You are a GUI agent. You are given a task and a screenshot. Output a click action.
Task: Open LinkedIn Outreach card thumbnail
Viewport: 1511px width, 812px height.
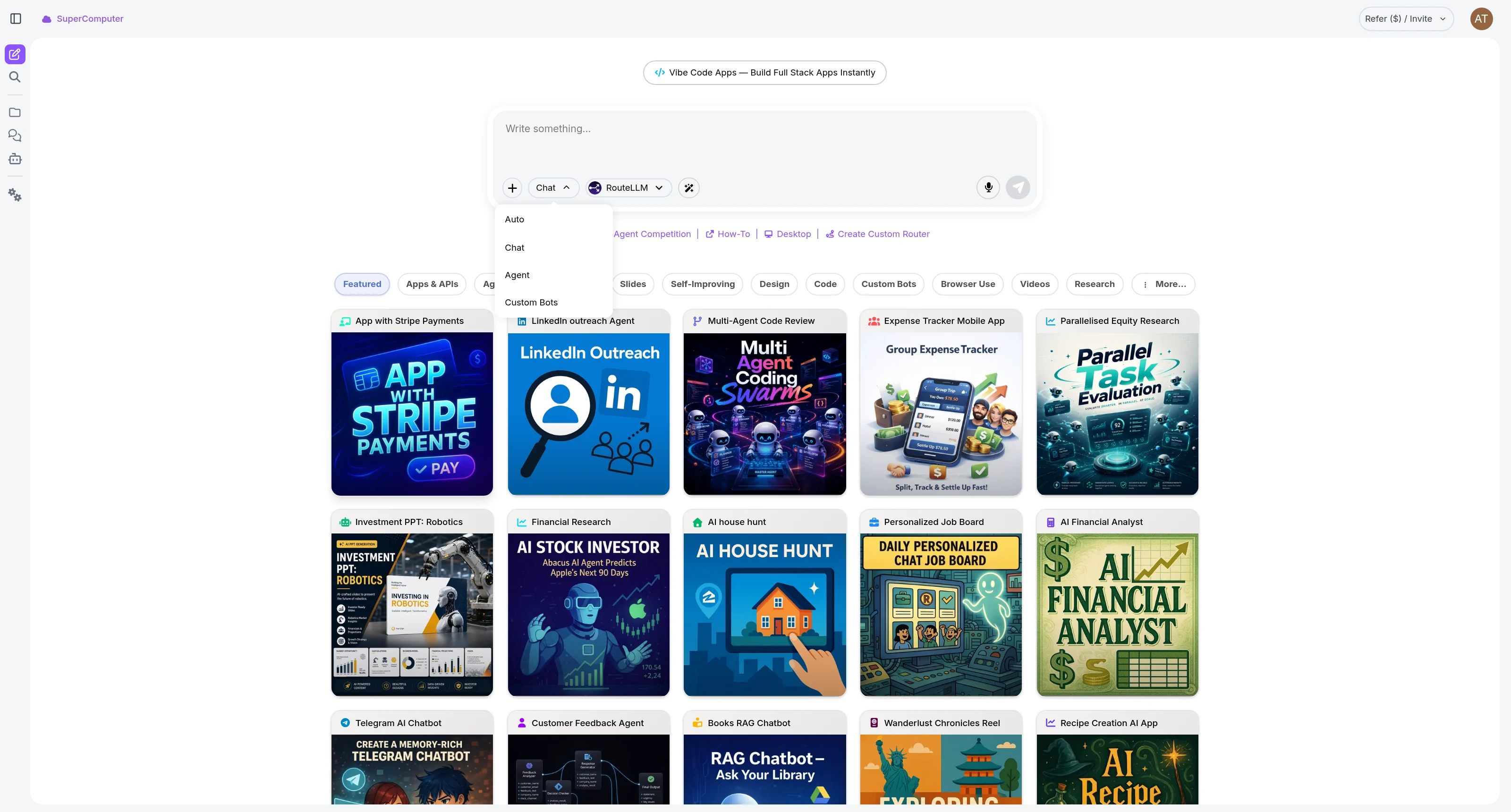point(588,414)
